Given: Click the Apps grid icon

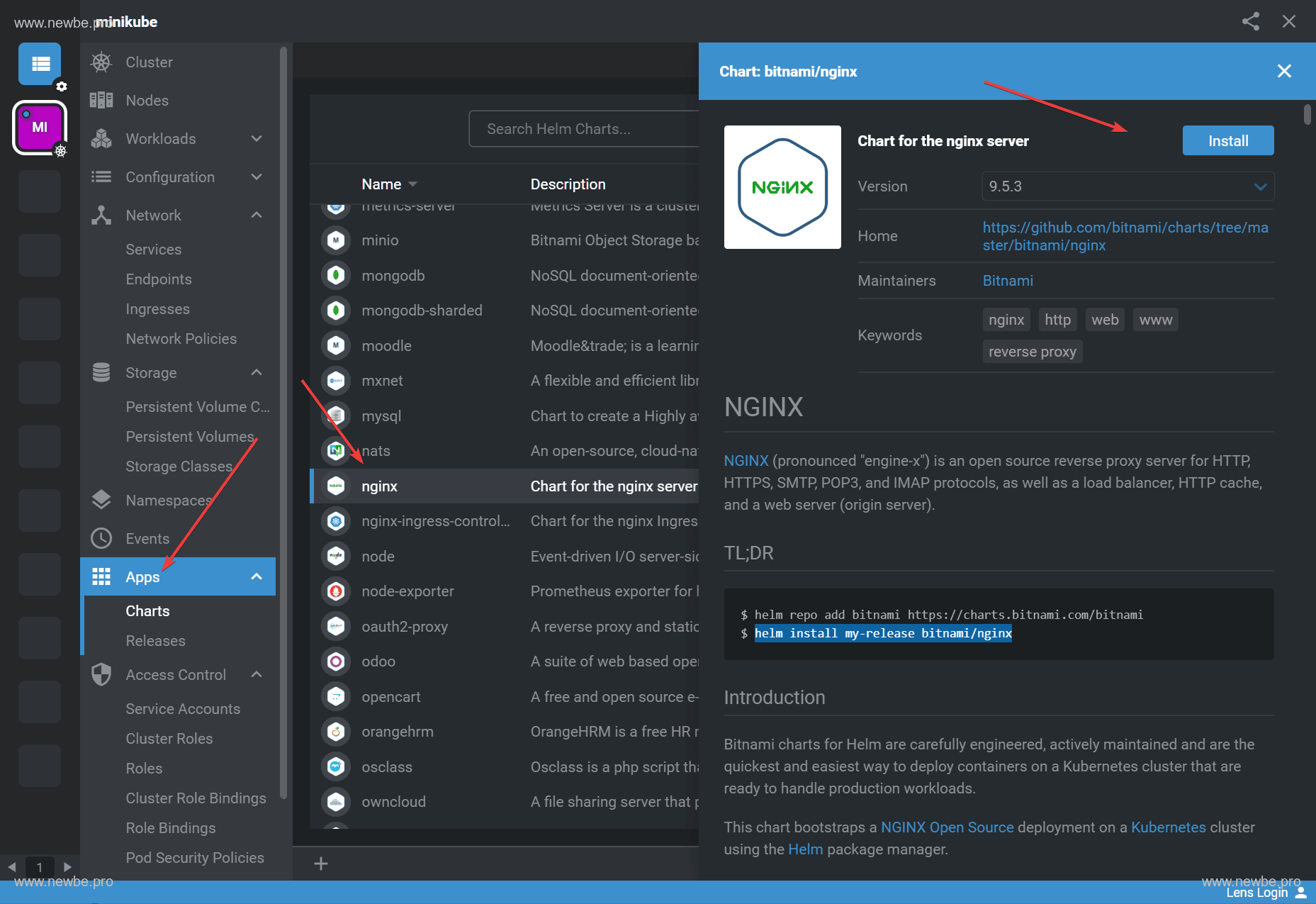Looking at the screenshot, I should (101, 576).
